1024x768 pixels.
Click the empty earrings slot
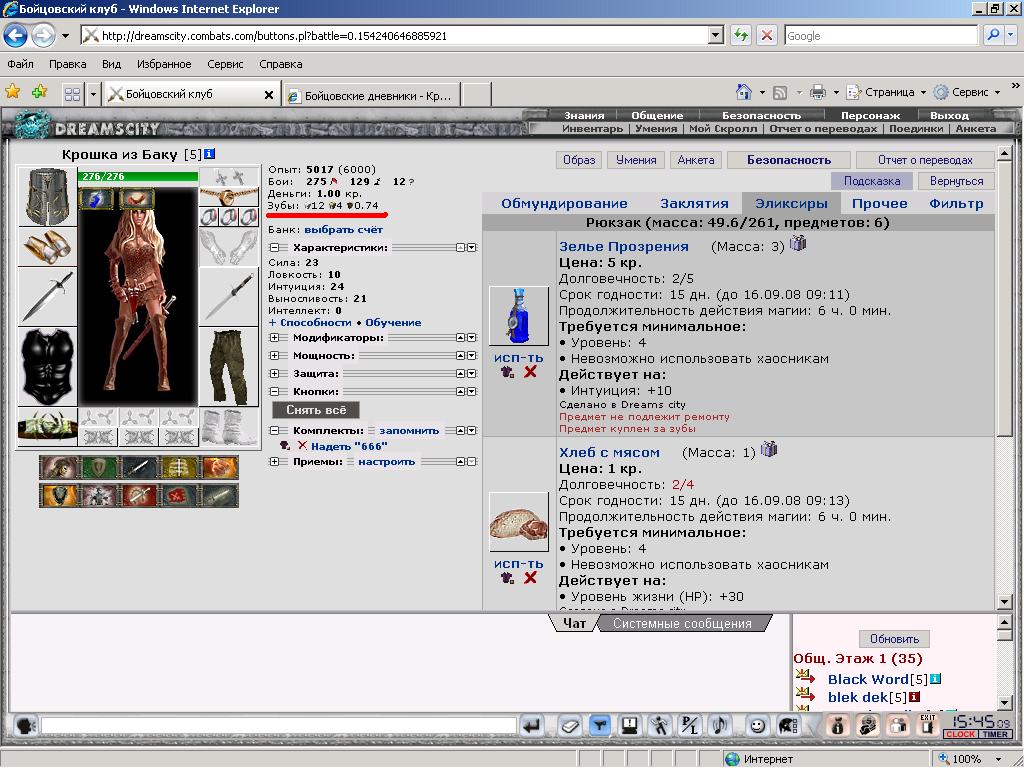(229, 177)
